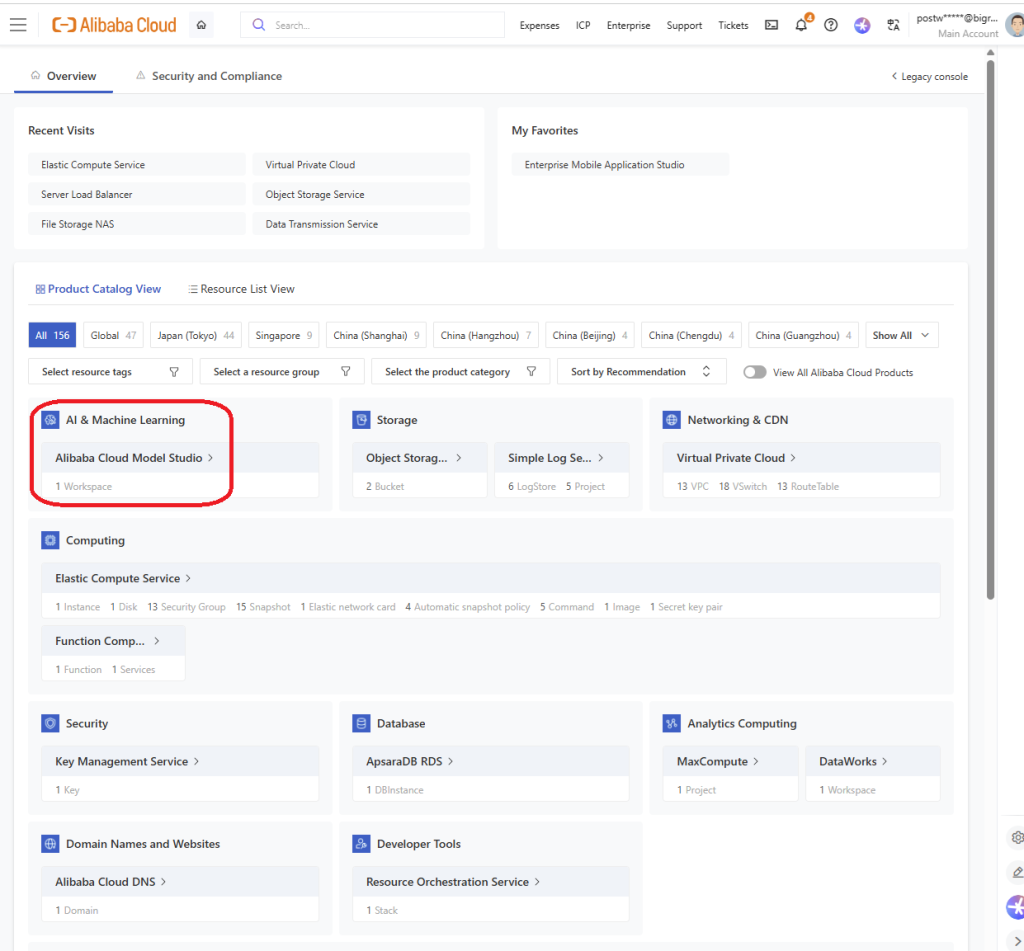The height and width of the screenshot is (951, 1024).
Task: Change language via translate icon
Action: tap(893, 25)
